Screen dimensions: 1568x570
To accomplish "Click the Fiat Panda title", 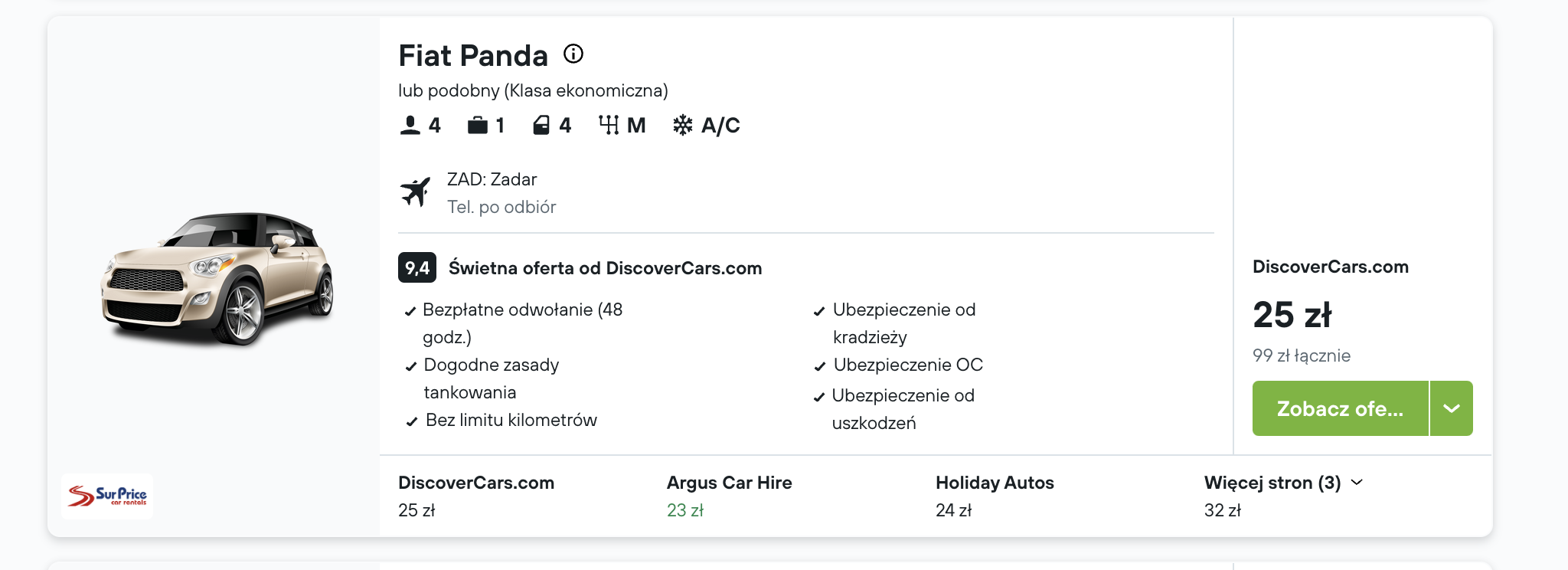I will (x=473, y=55).
